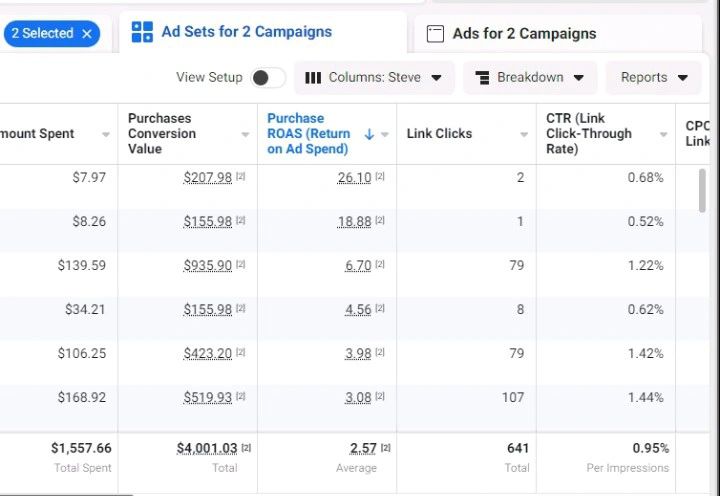Remove the 2 Selected filter chip
Viewport: 720px width, 496px height.
click(x=87, y=34)
